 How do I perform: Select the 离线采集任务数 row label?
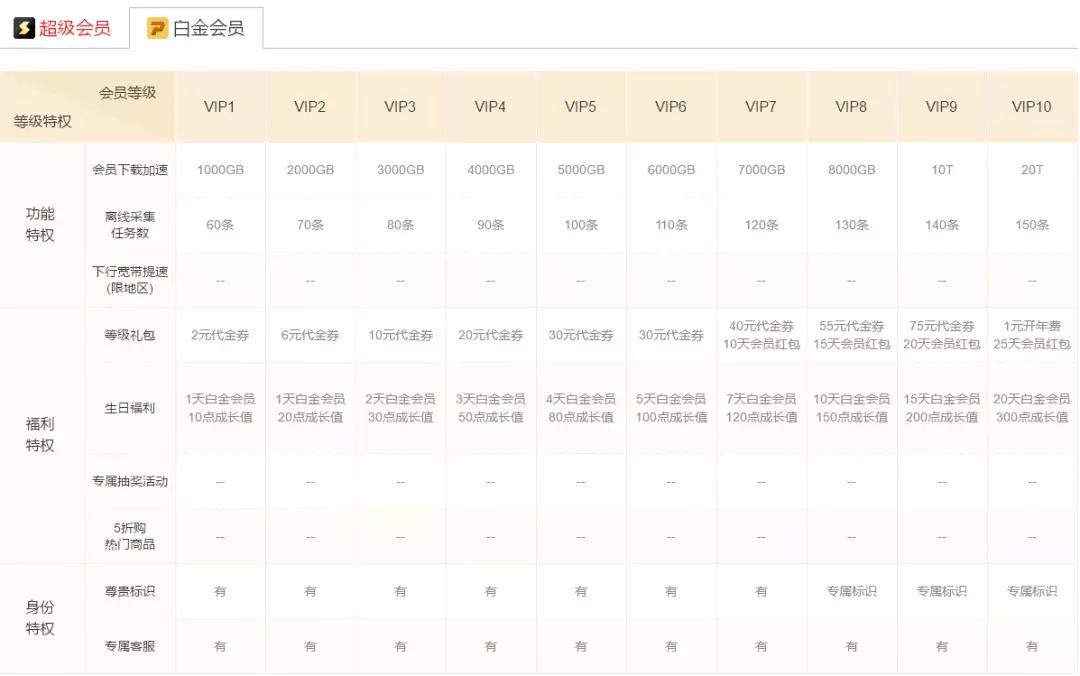click(x=129, y=224)
